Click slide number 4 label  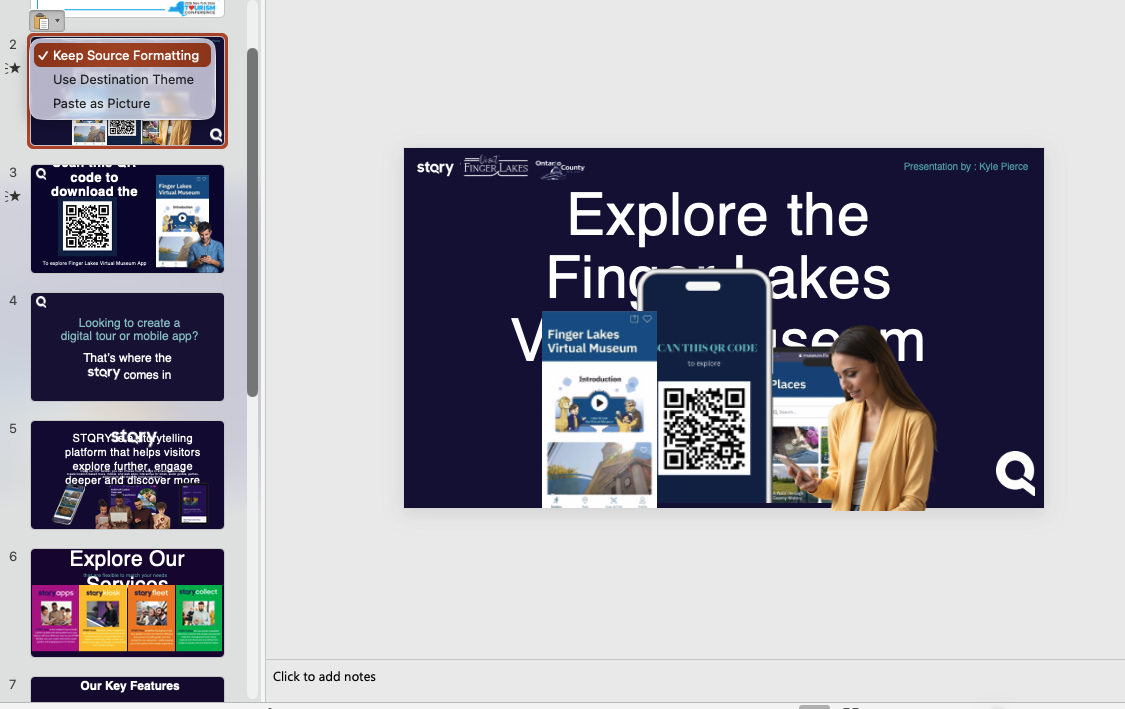click(x=13, y=301)
